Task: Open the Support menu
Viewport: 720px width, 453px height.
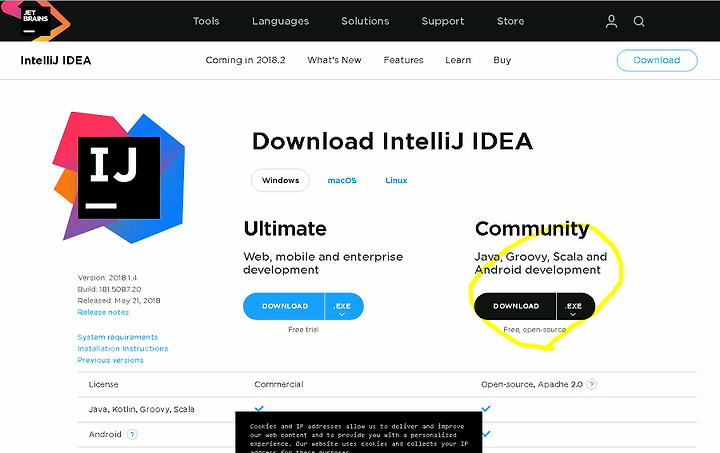Action: [x=443, y=21]
